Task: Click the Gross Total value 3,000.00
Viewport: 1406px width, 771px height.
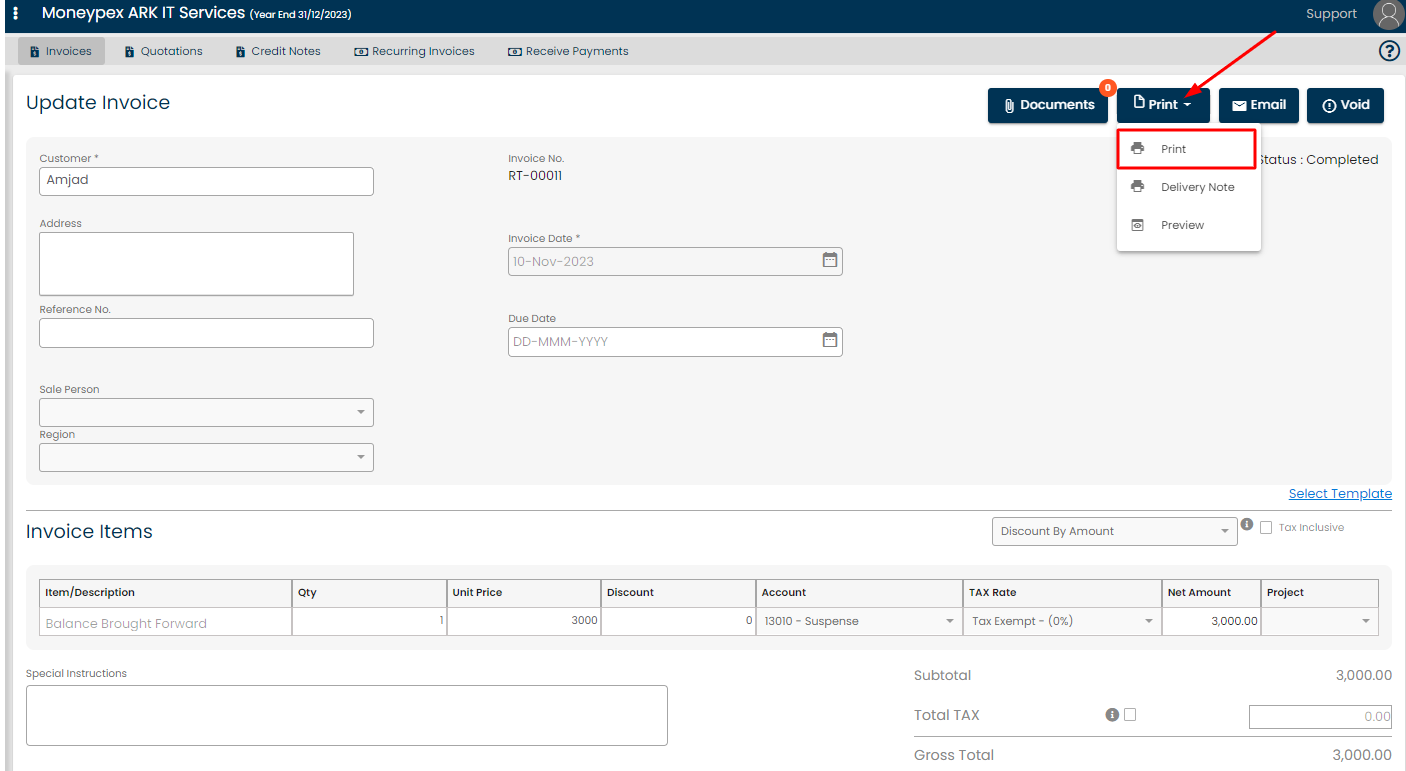Action: 1362,755
